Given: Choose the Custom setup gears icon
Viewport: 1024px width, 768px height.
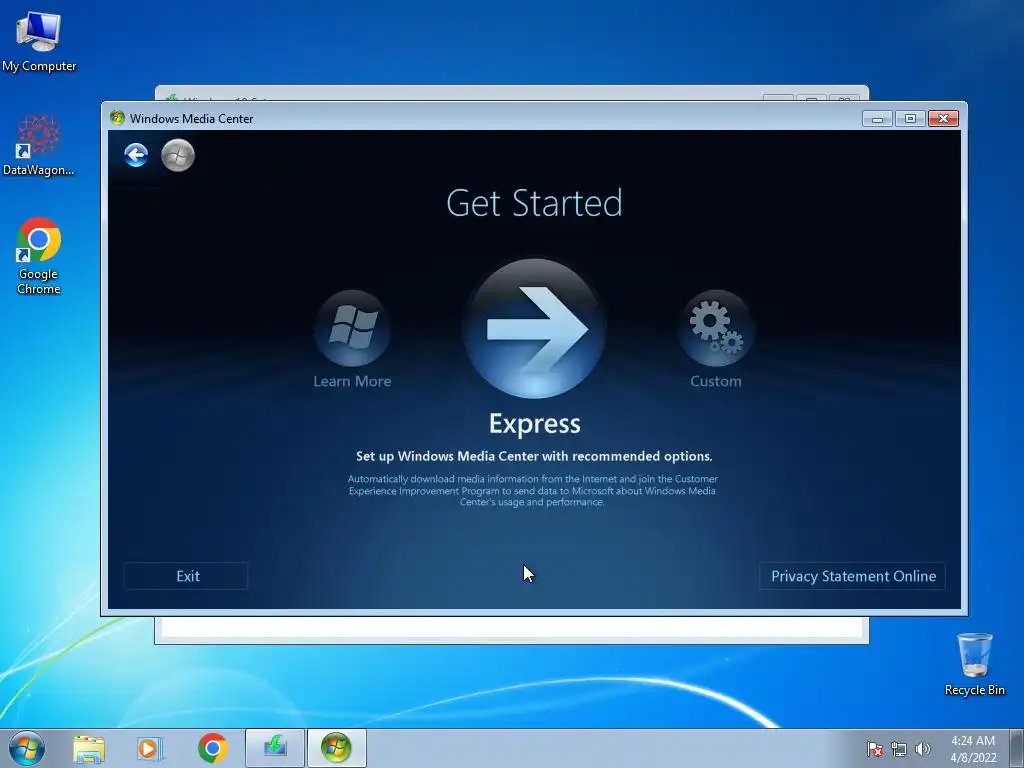Looking at the screenshot, I should pyautogui.click(x=716, y=328).
